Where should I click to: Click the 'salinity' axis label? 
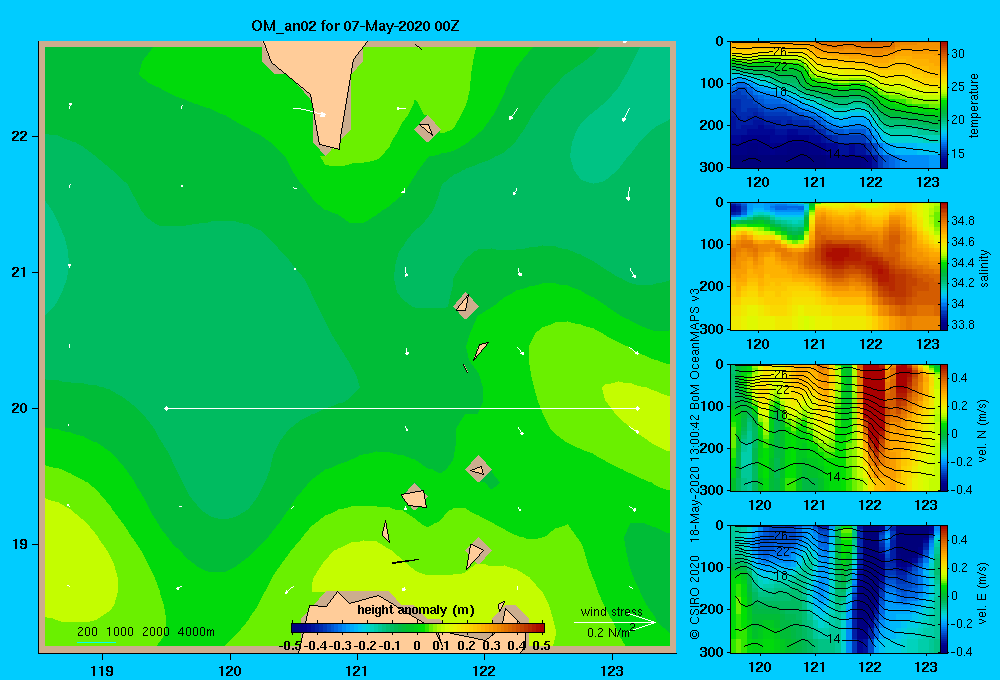[984, 268]
